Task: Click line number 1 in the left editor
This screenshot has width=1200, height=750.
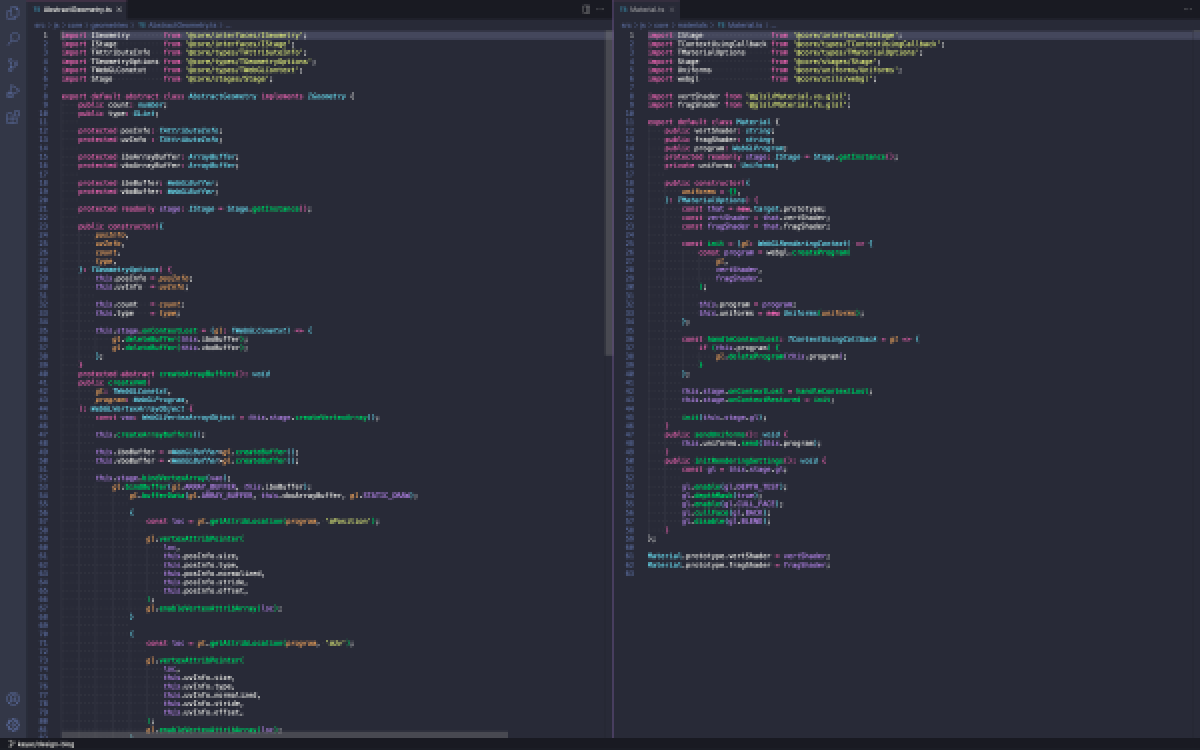Action: [46, 34]
